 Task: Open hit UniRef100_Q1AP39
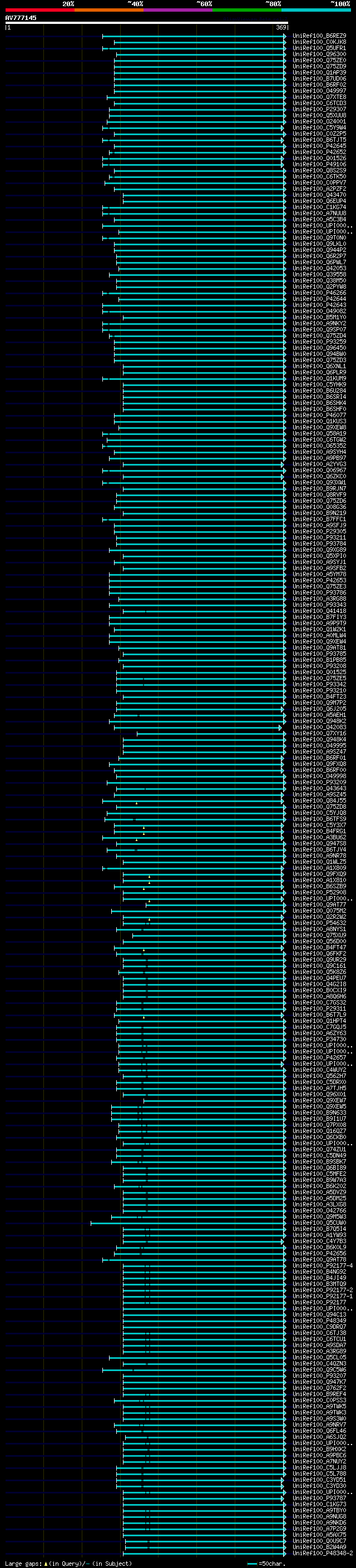[319, 72]
